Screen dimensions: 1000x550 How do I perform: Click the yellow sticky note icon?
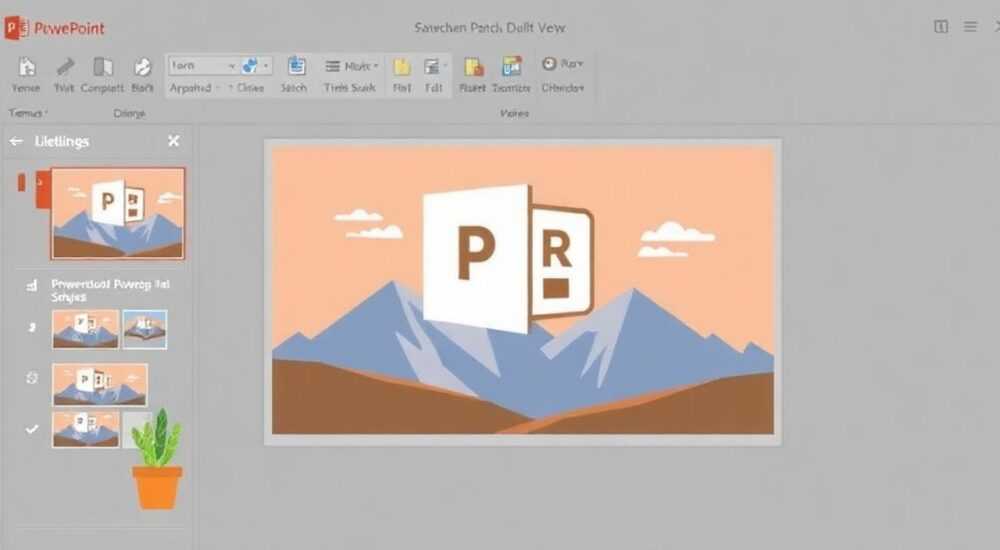[401, 67]
